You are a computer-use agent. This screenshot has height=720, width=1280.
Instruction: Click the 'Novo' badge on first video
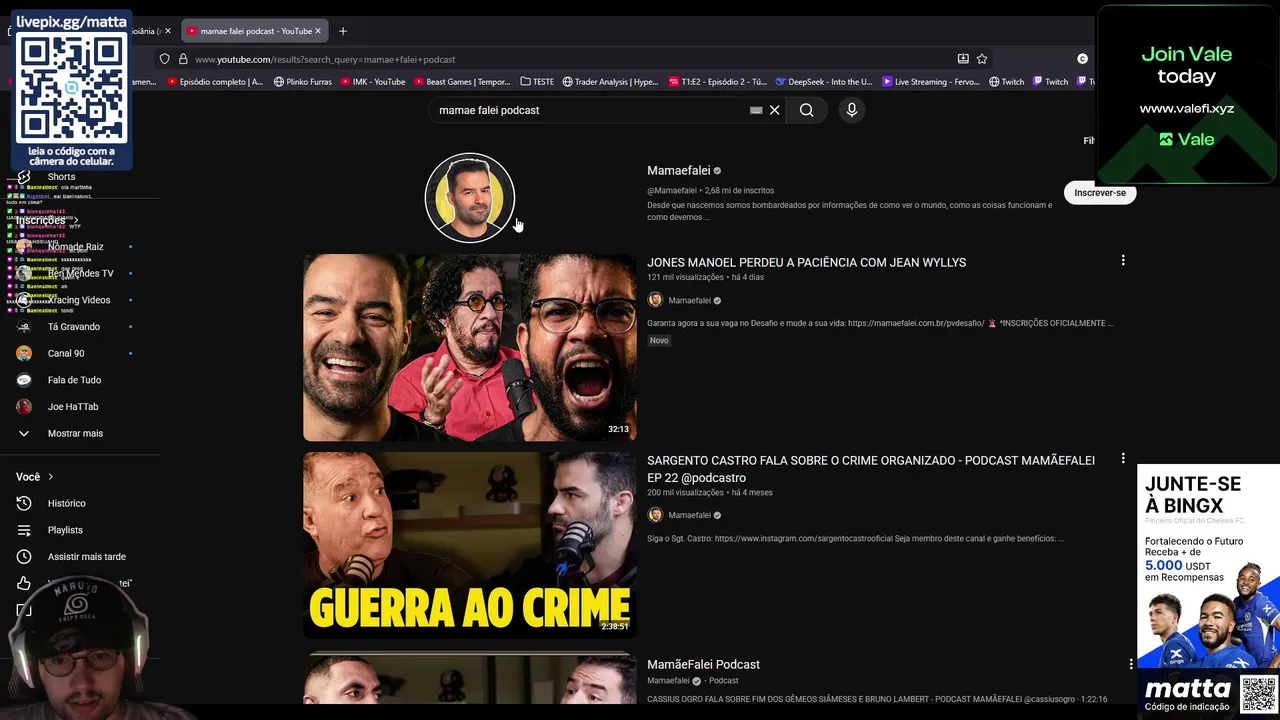(659, 340)
